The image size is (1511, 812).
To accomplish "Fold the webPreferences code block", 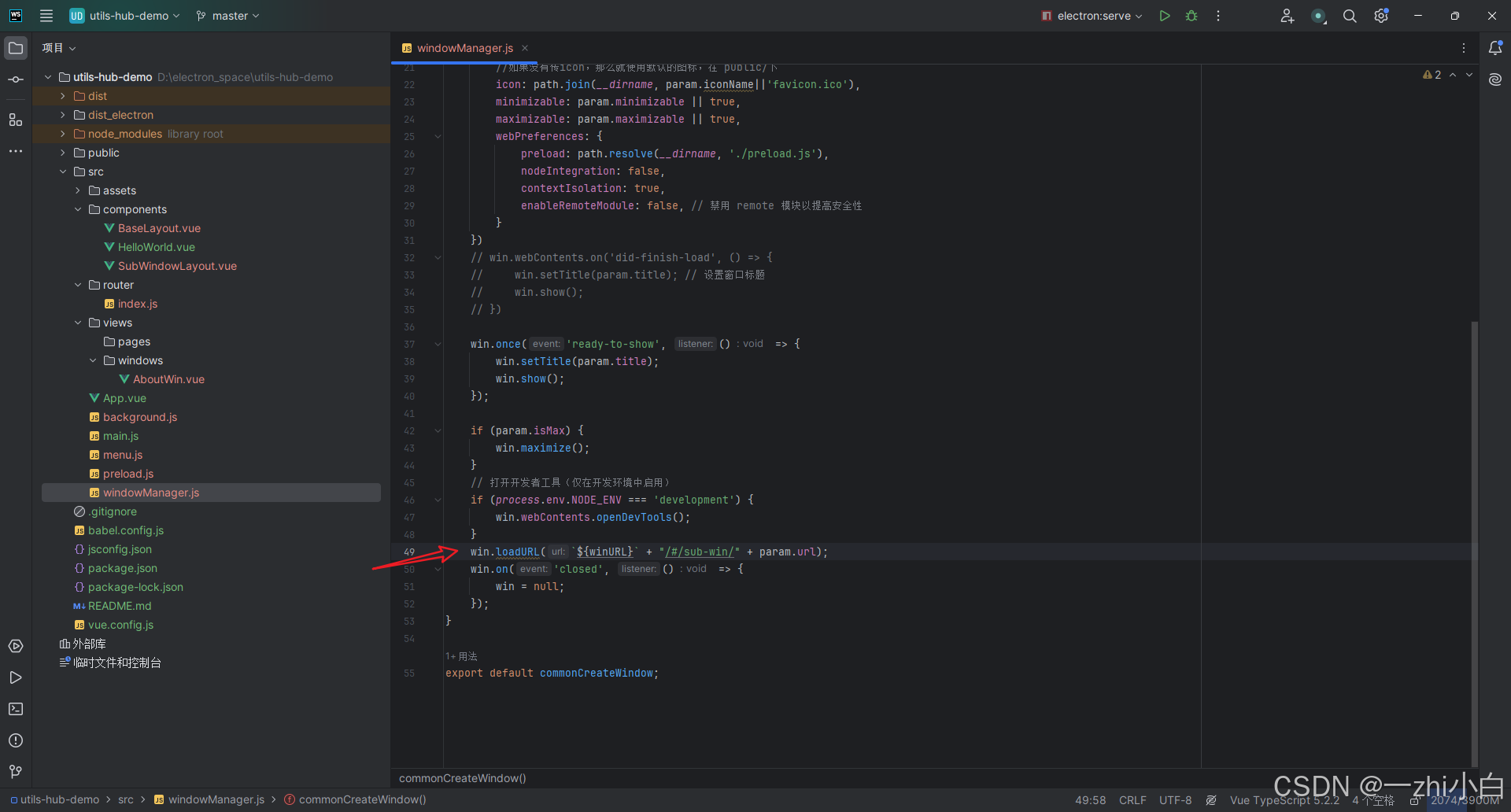I will (x=438, y=137).
